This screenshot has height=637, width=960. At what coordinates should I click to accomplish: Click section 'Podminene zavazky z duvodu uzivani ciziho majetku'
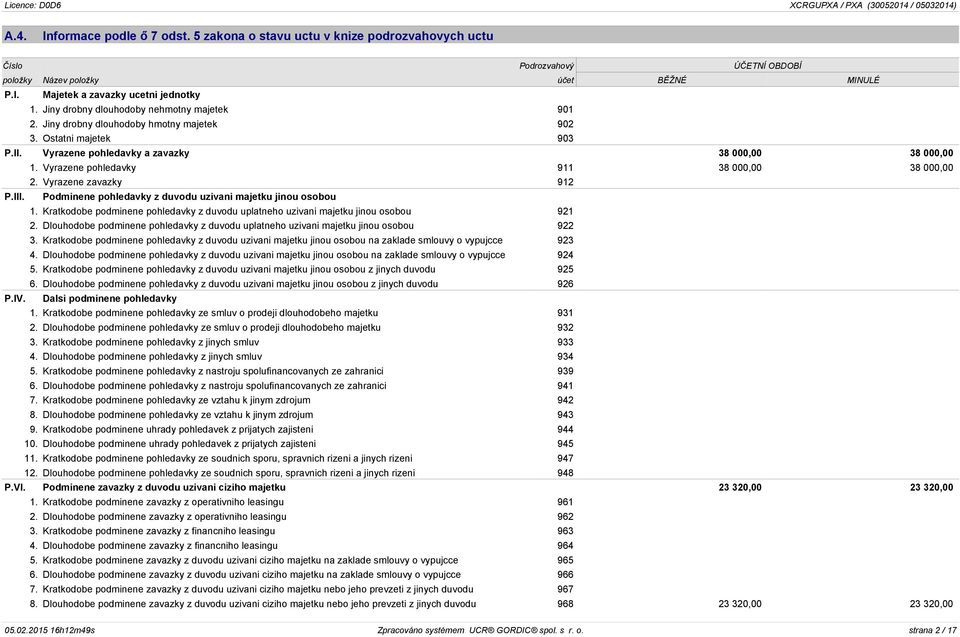(164, 488)
